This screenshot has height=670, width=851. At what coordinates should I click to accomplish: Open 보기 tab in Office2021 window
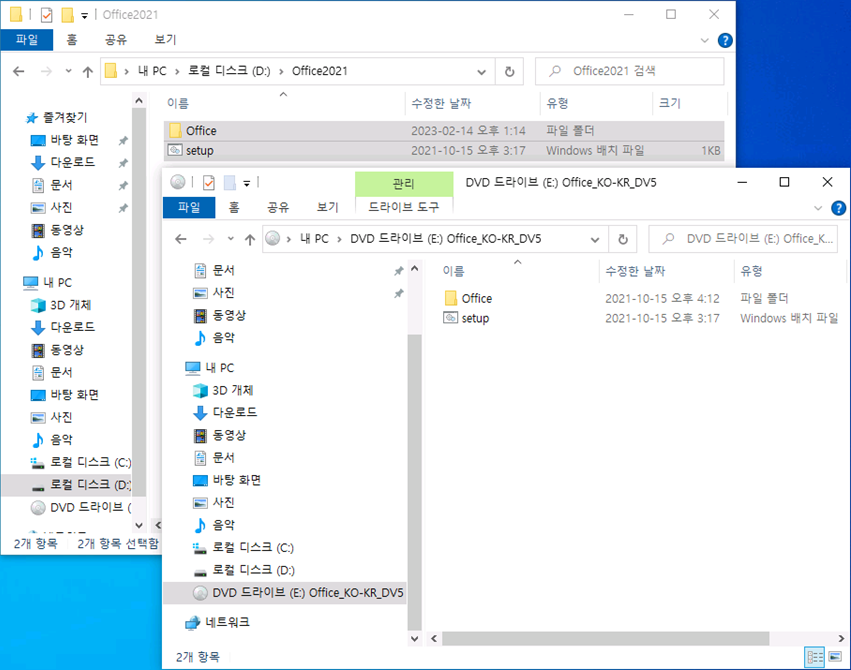[x=165, y=40]
